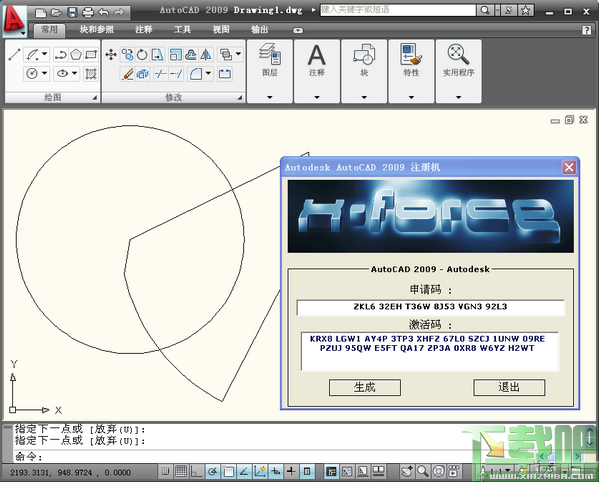Click the 激活码 activation code box
The image size is (599, 482).
430,351
